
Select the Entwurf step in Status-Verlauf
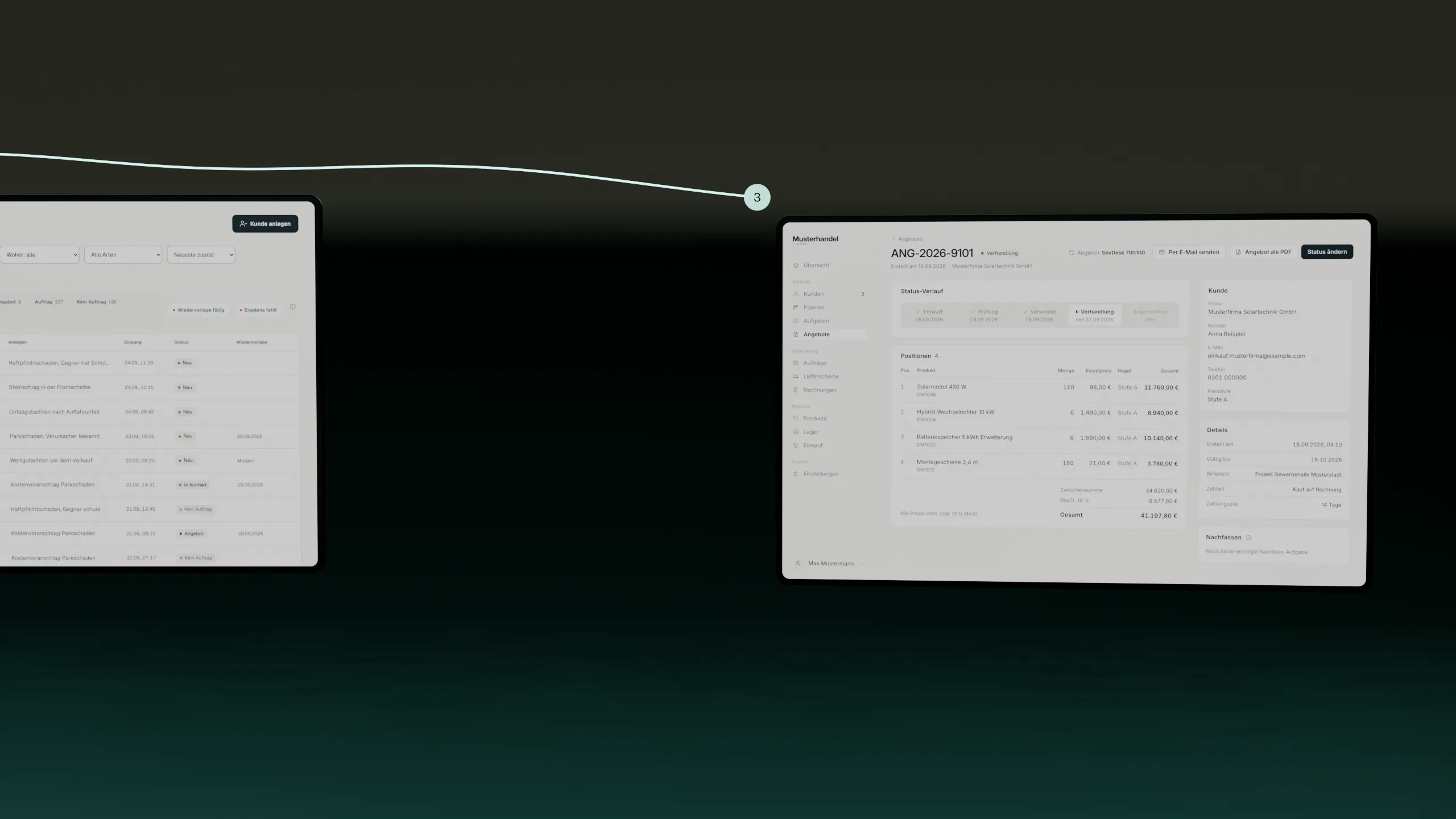[929, 315]
